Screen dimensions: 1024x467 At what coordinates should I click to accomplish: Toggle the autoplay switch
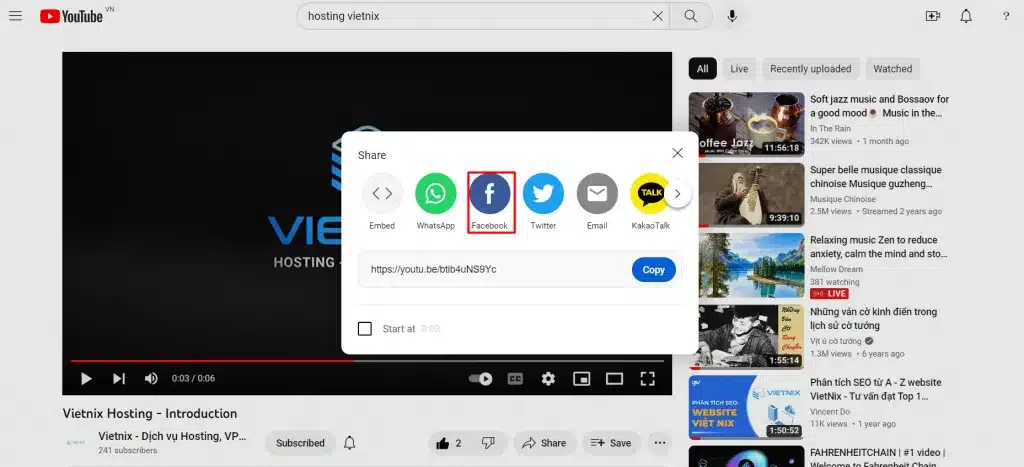coord(481,378)
